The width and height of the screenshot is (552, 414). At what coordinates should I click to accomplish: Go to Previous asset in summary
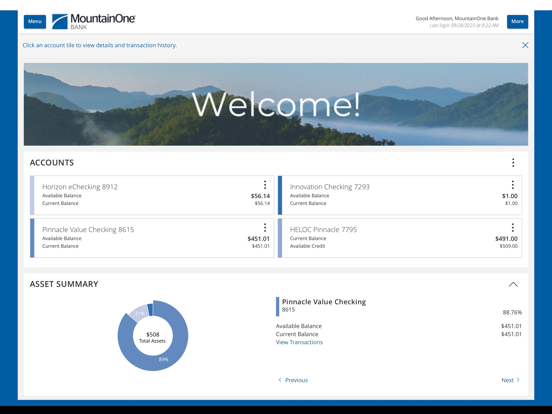click(293, 380)
